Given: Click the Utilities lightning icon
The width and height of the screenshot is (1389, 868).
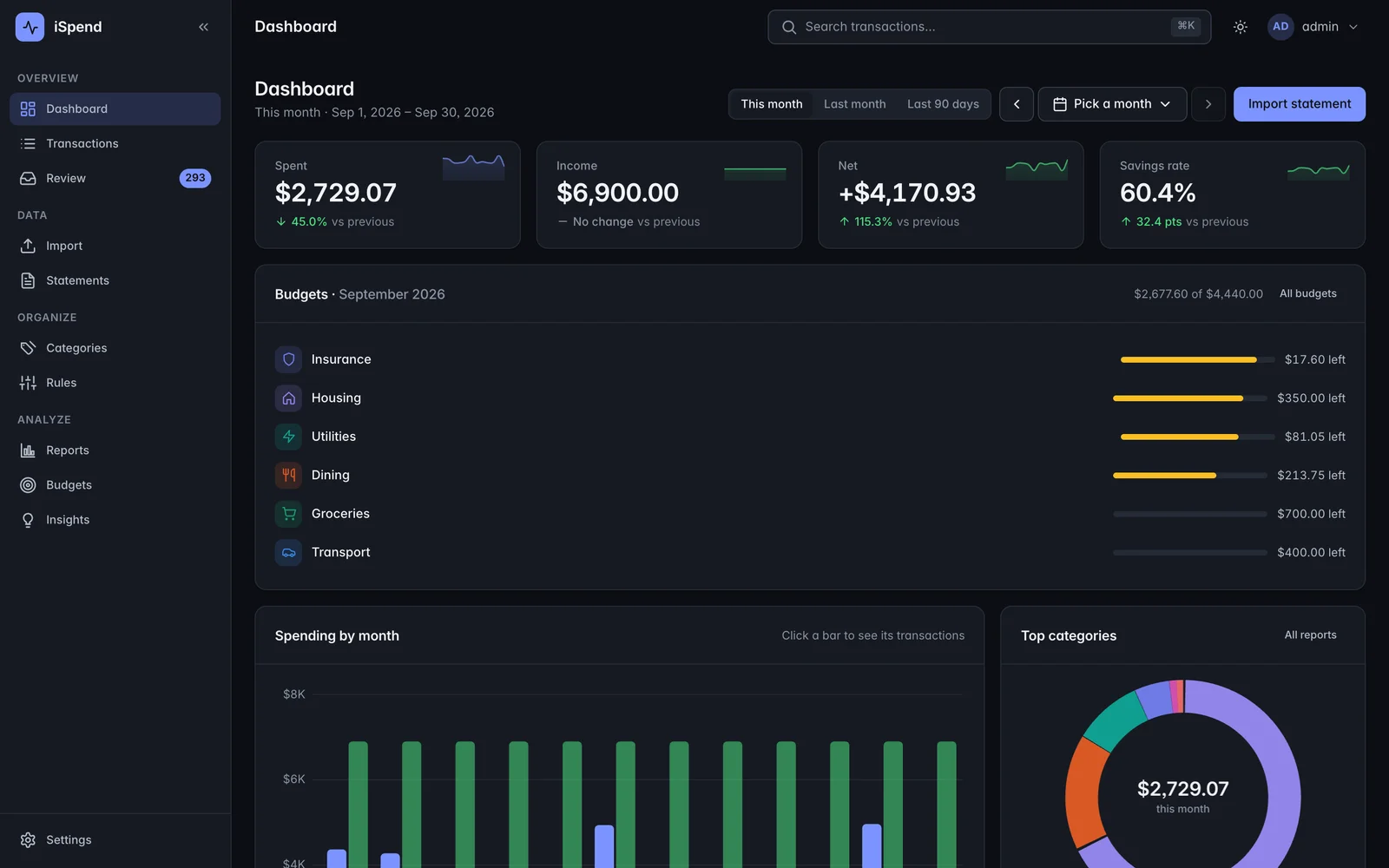Looking at the screenshot, I should [289, 437].
